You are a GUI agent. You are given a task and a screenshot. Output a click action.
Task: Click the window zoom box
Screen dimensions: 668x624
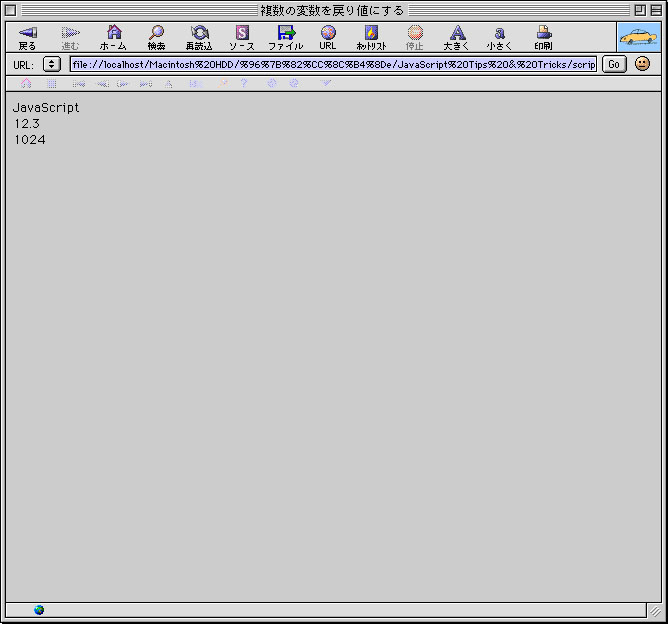(640, 10)
